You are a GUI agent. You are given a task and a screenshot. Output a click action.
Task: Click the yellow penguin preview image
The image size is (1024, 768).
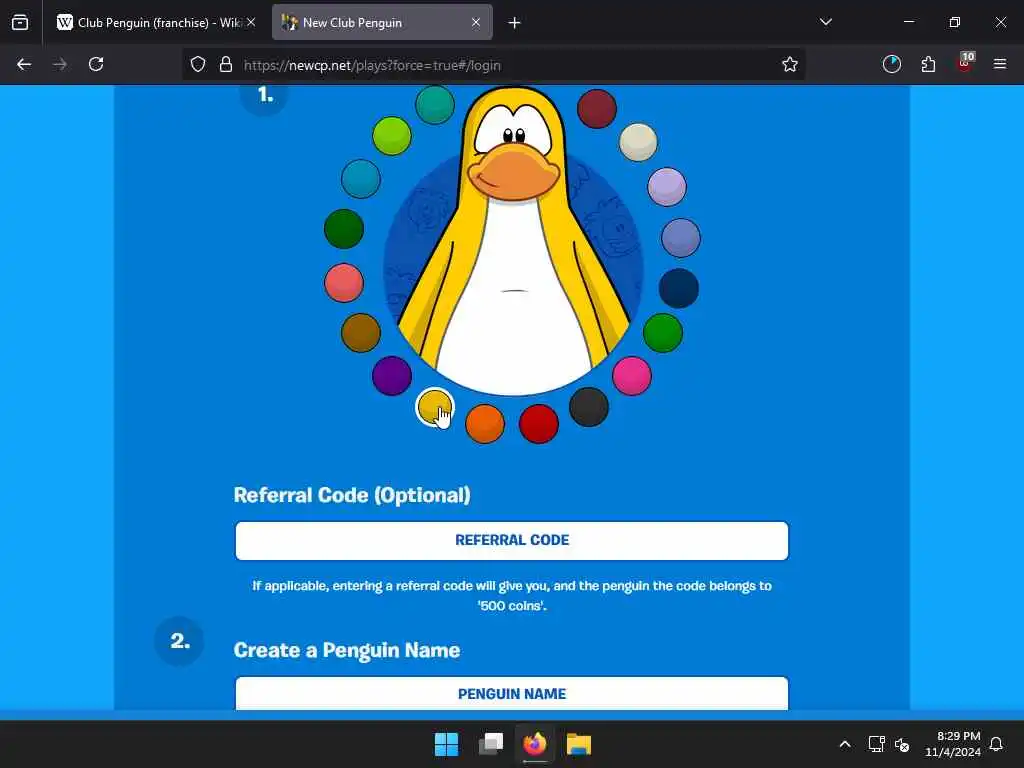click(x=514, y=242)
